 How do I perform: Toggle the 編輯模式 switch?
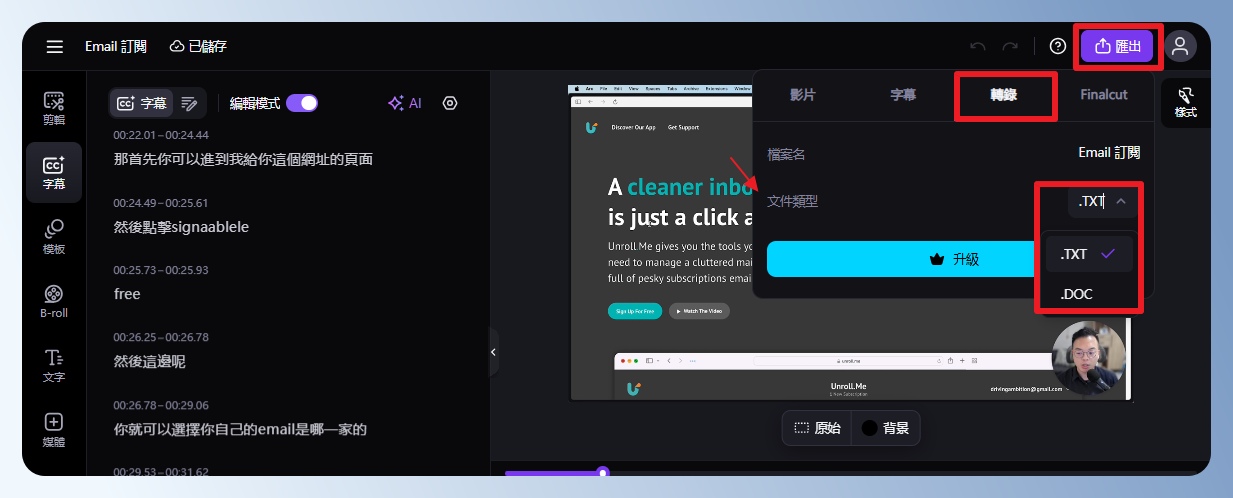click(x=301, y=103)
